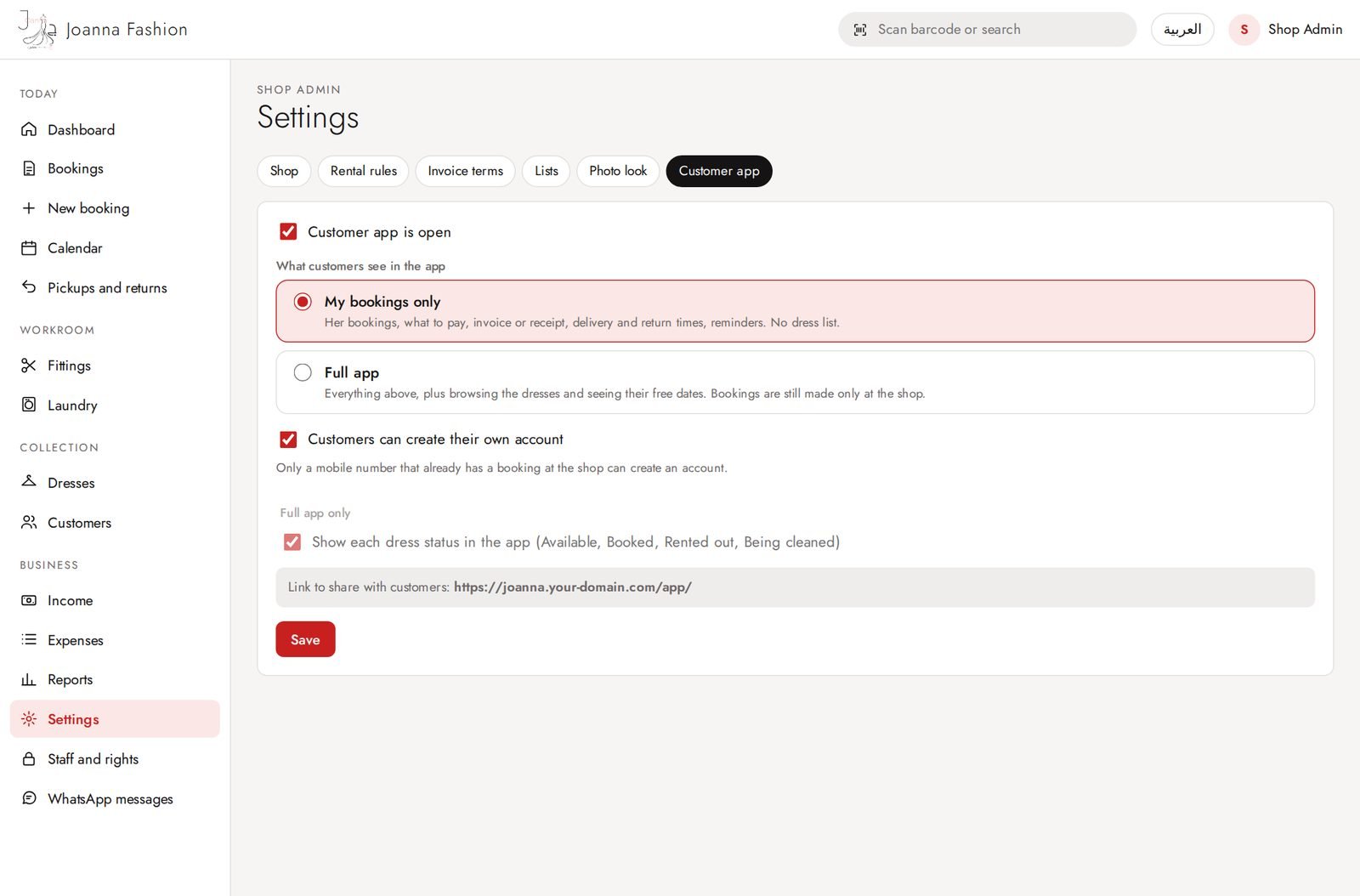The image size is (1360, 896).
Task: Switch to the Lists tab
Action: (x=547, y=171)
